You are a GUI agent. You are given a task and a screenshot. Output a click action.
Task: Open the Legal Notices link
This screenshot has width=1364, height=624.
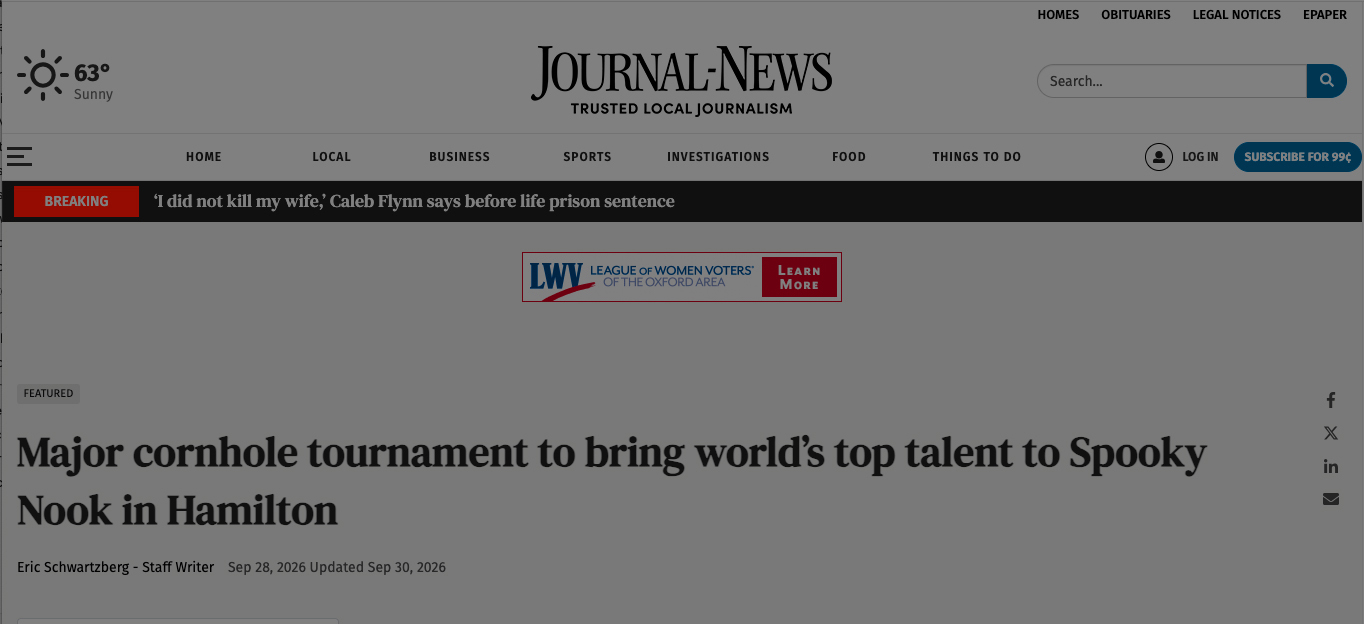point(1236,15)
